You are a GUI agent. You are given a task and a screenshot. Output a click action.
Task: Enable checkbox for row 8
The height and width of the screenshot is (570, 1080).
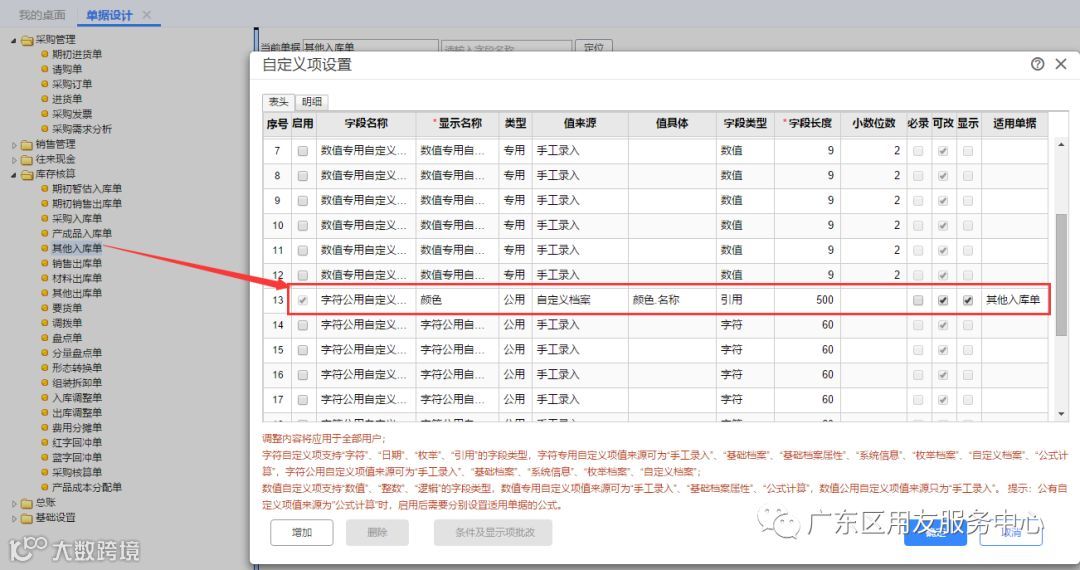click(x=302, y=176)
